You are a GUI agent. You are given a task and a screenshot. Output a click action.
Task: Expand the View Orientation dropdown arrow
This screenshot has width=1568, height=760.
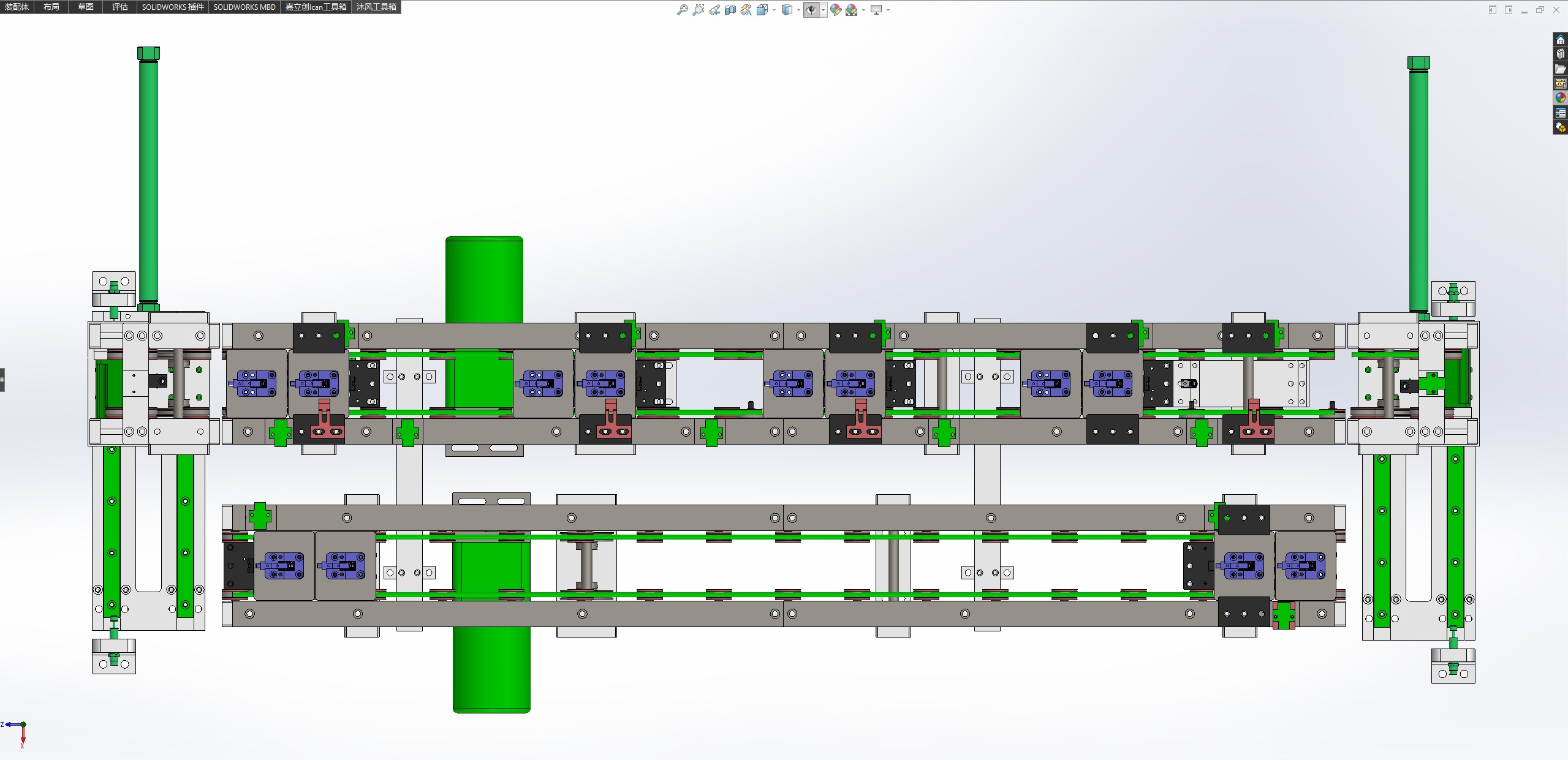(x=774, y=10)
